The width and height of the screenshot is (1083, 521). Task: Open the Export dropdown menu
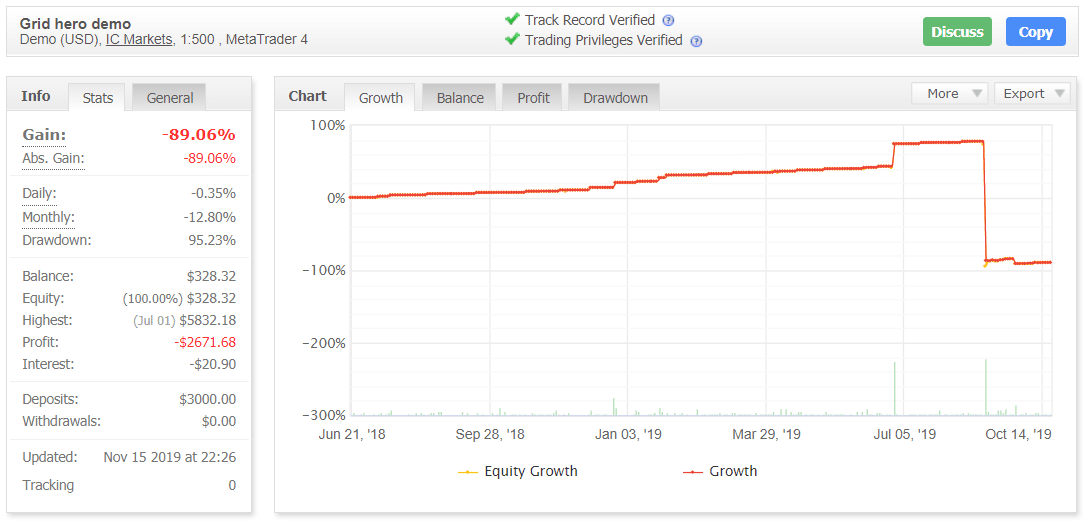tap(1032, 94)
